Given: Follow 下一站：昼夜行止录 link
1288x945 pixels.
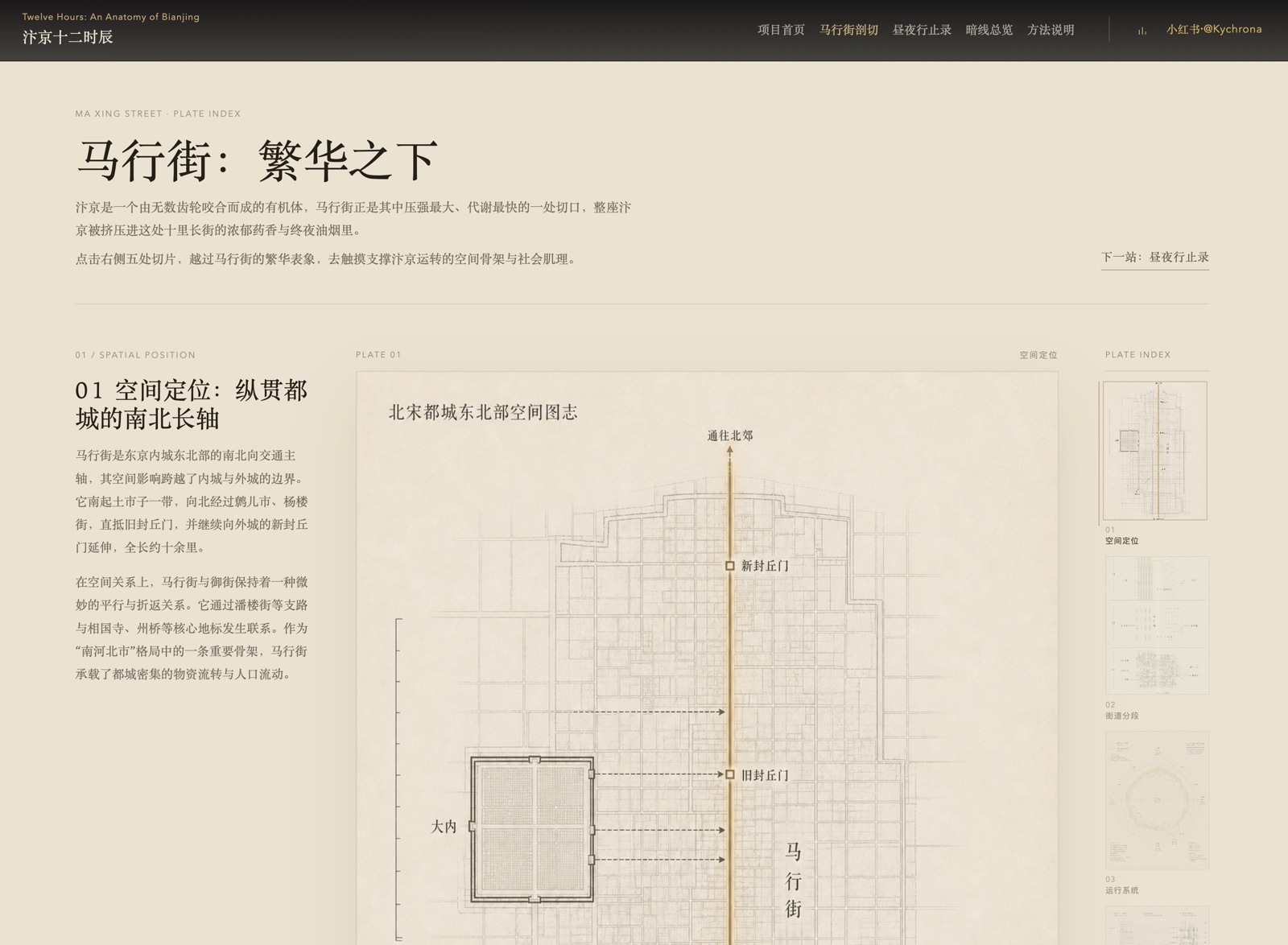Looking at the screenshot, I should coord(1155,257).
